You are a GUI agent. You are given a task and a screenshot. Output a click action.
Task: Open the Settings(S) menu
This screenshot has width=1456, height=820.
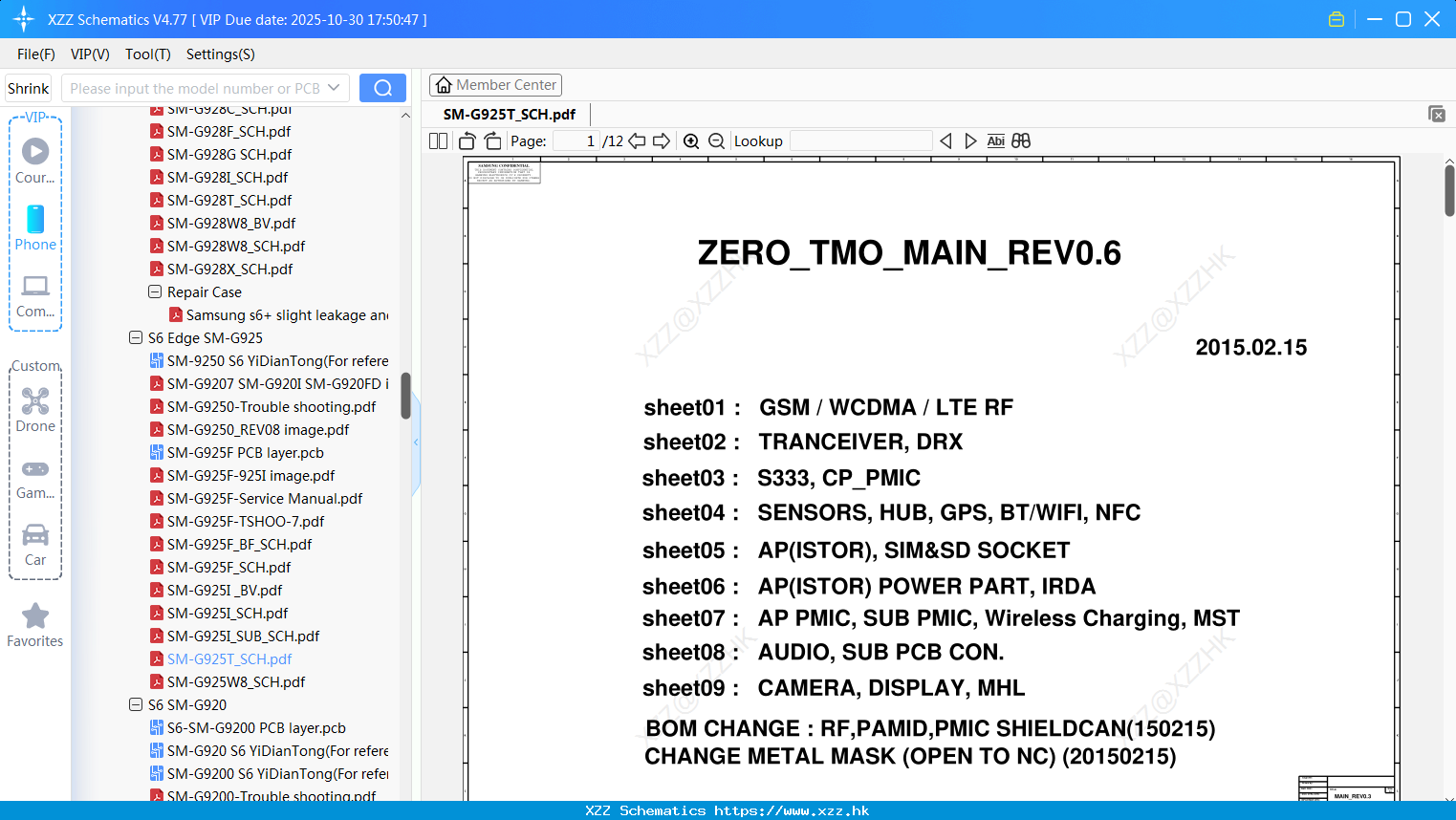click(x=221, y=54)
